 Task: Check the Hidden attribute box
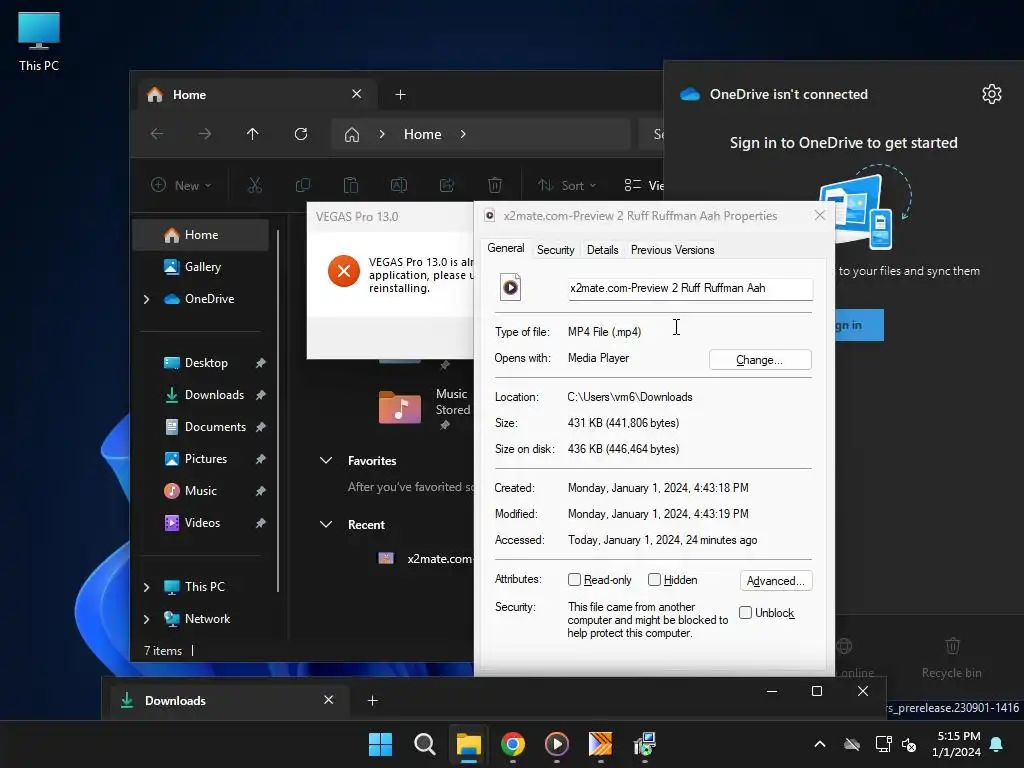654,579
